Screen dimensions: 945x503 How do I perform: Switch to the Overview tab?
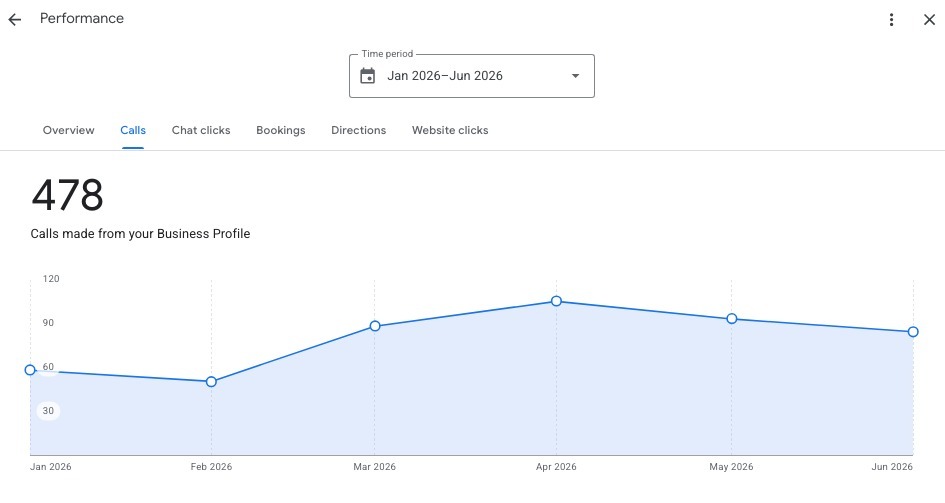click(x=69, y=130)
